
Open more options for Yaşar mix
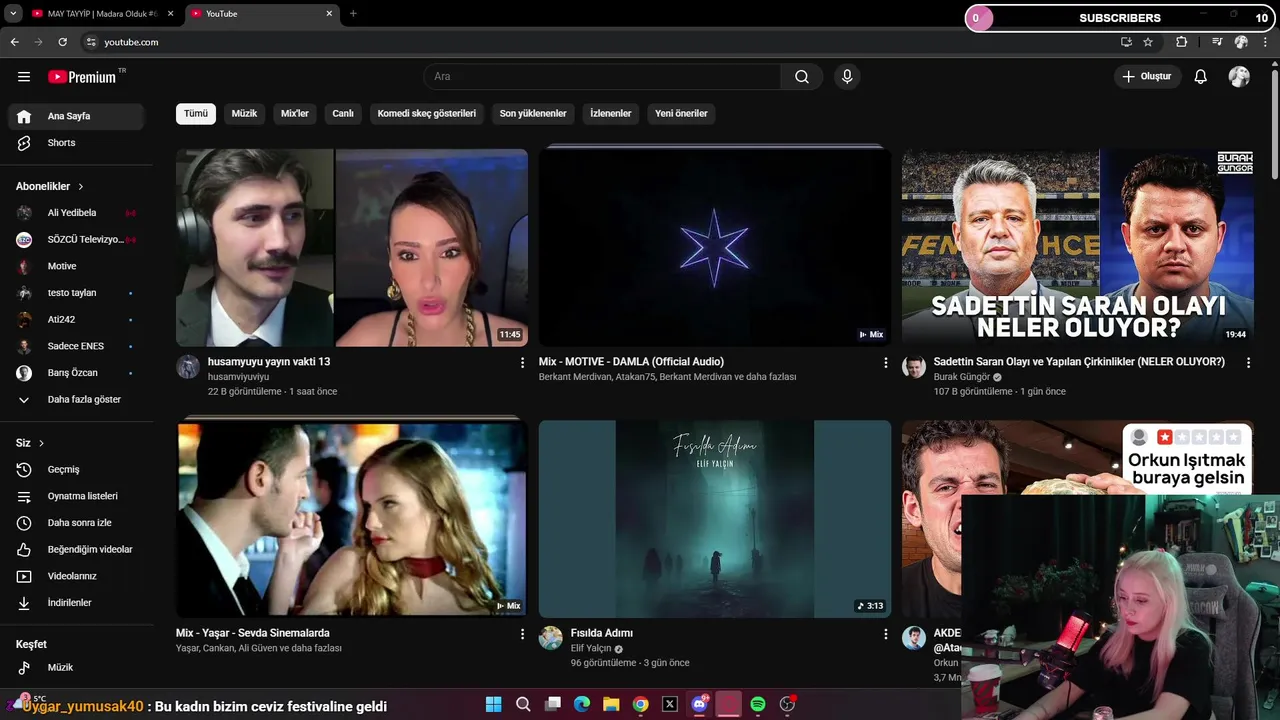522,634
